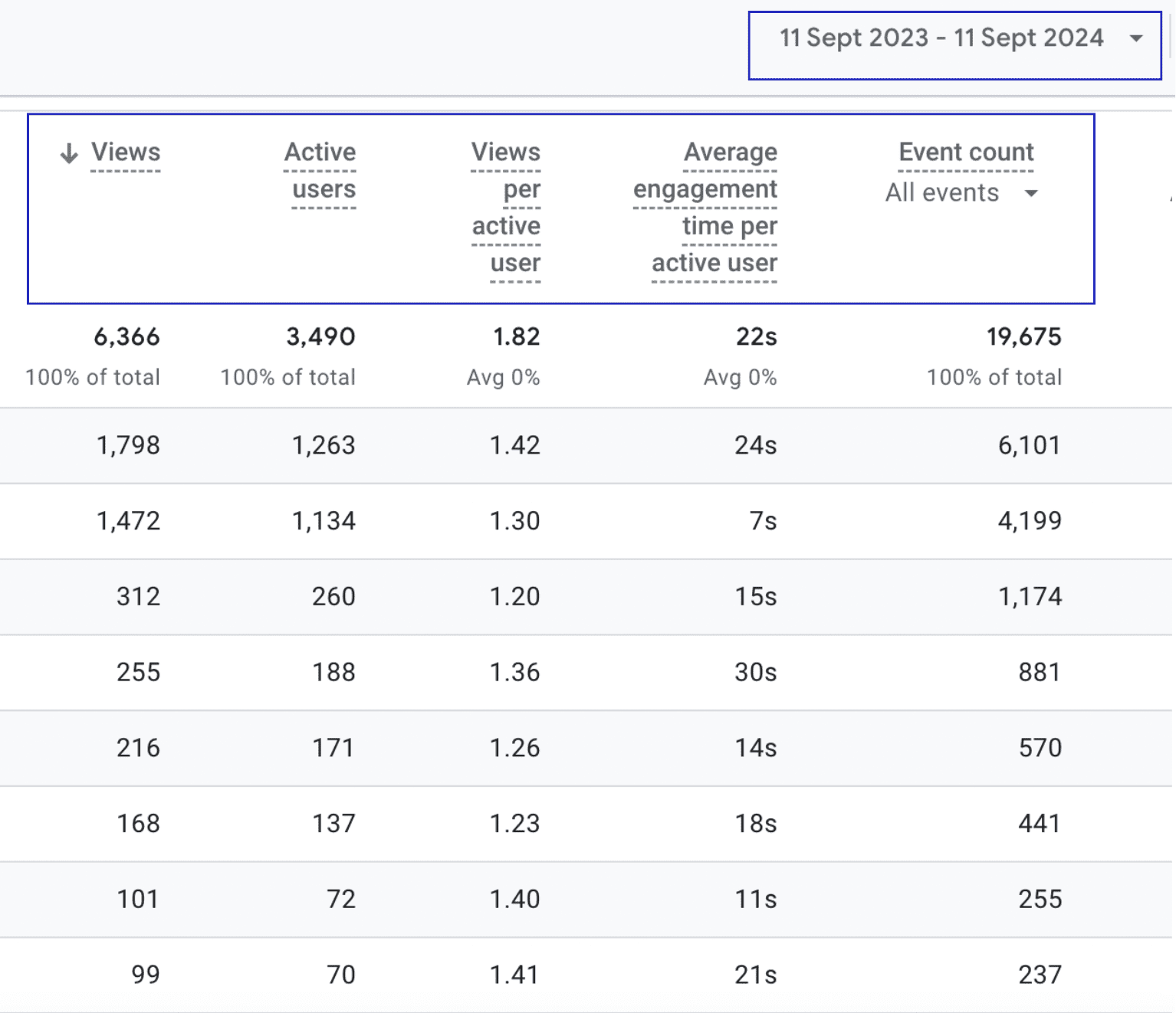Click engagement time cell 7s
Viewport: 1176px width, 1013px height.
point(764,521)
